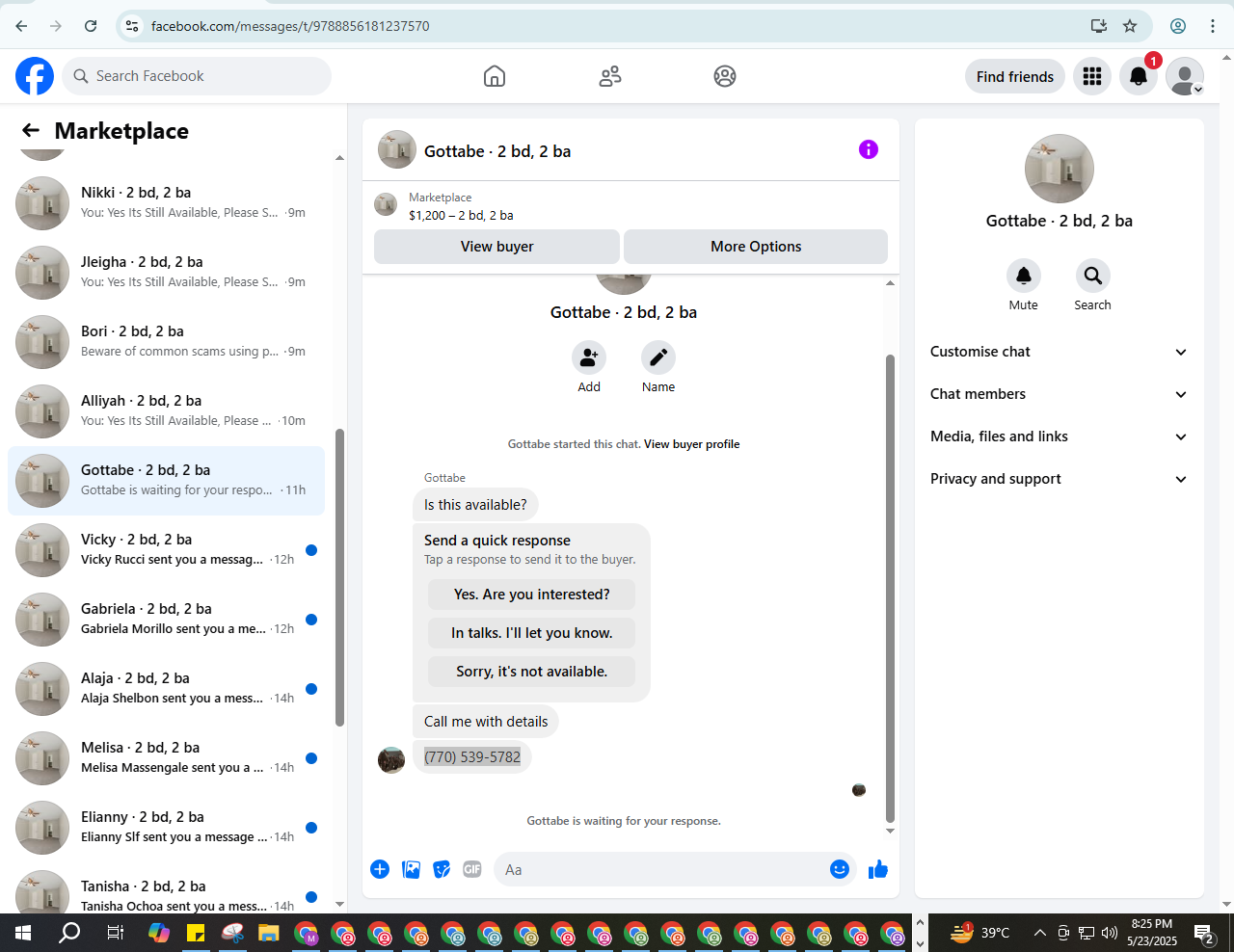Click the chat messages scrollbar
The height and width of the screenshot is (952, 1234).
[890, 588]
